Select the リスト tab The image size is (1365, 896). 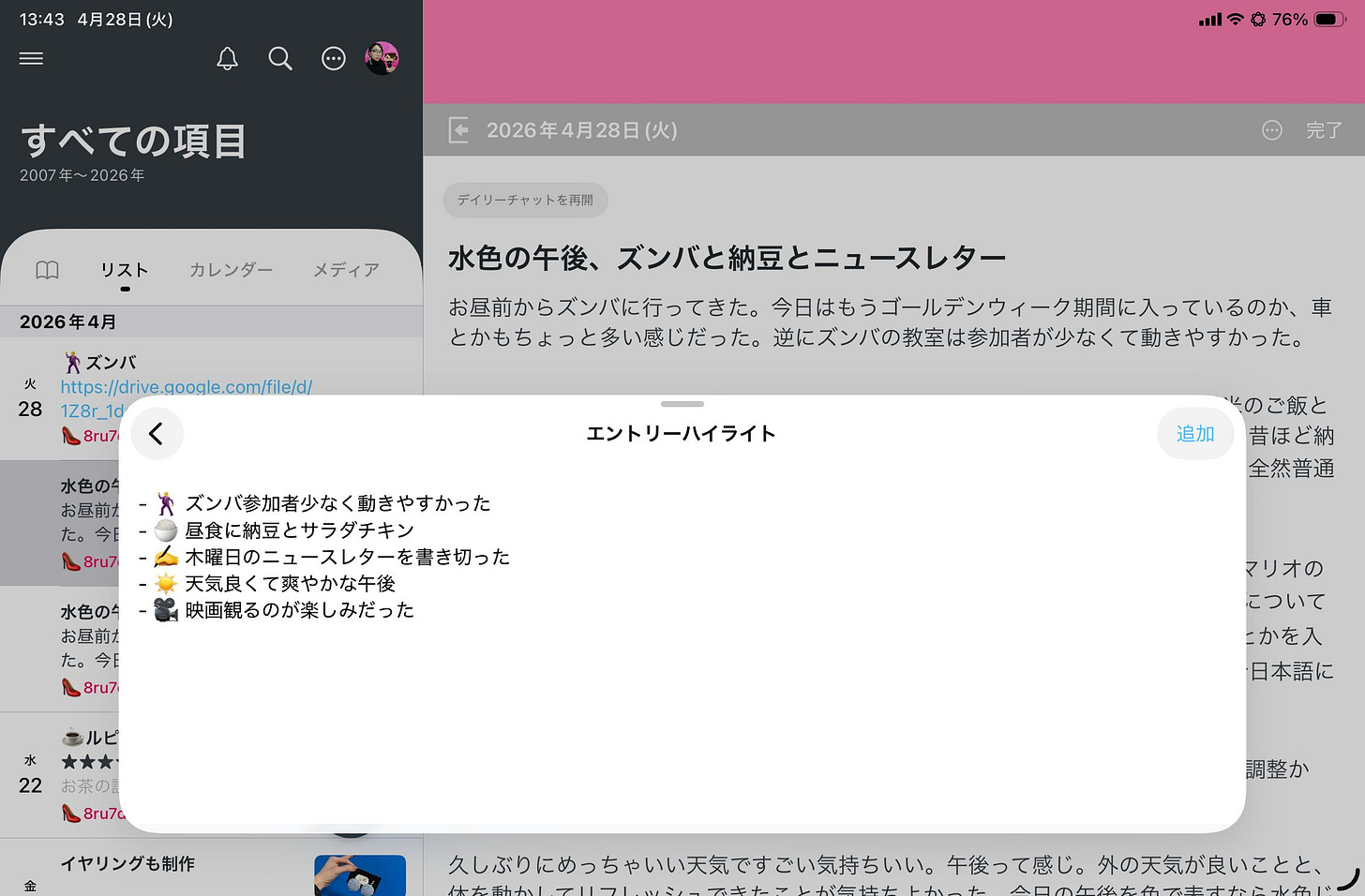[125, 270]
